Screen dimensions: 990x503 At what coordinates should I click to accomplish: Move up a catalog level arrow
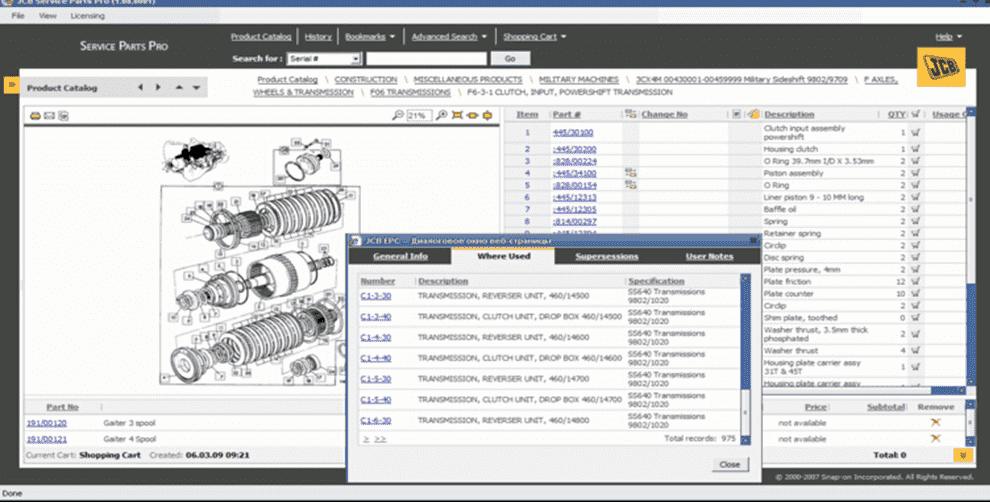click(179, 88)
